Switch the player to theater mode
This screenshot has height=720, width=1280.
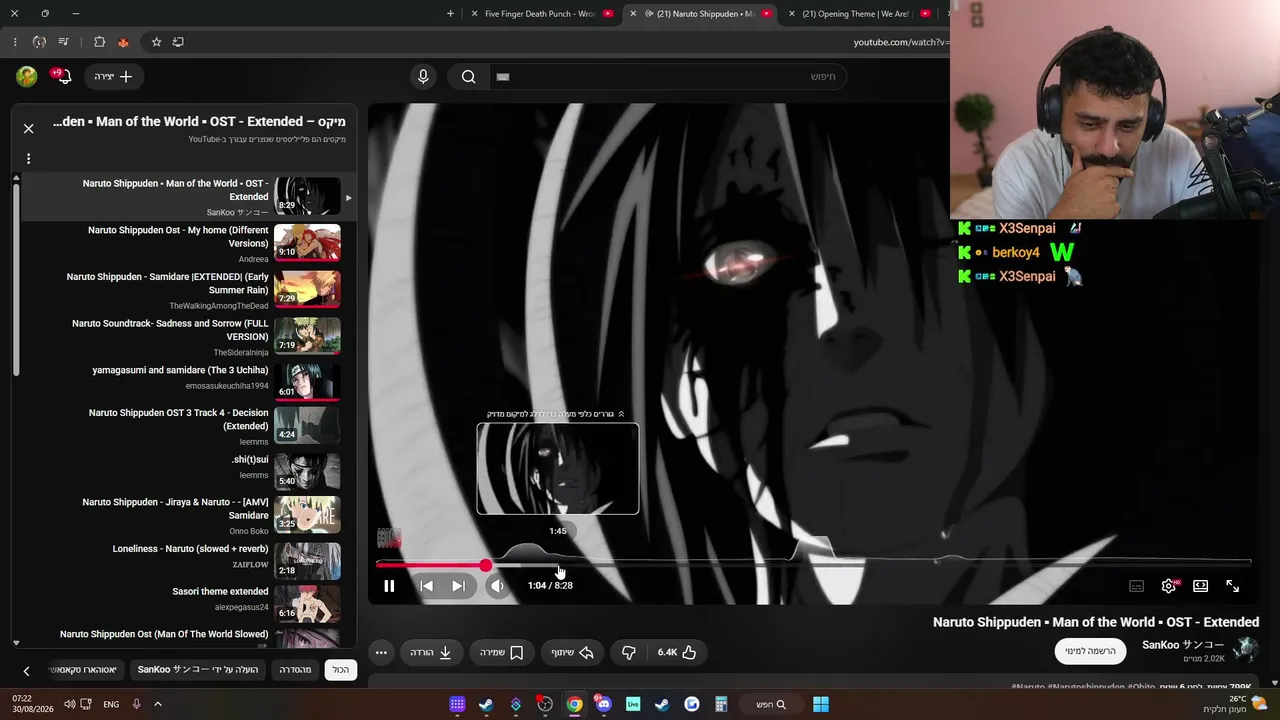pos(1200,586)
